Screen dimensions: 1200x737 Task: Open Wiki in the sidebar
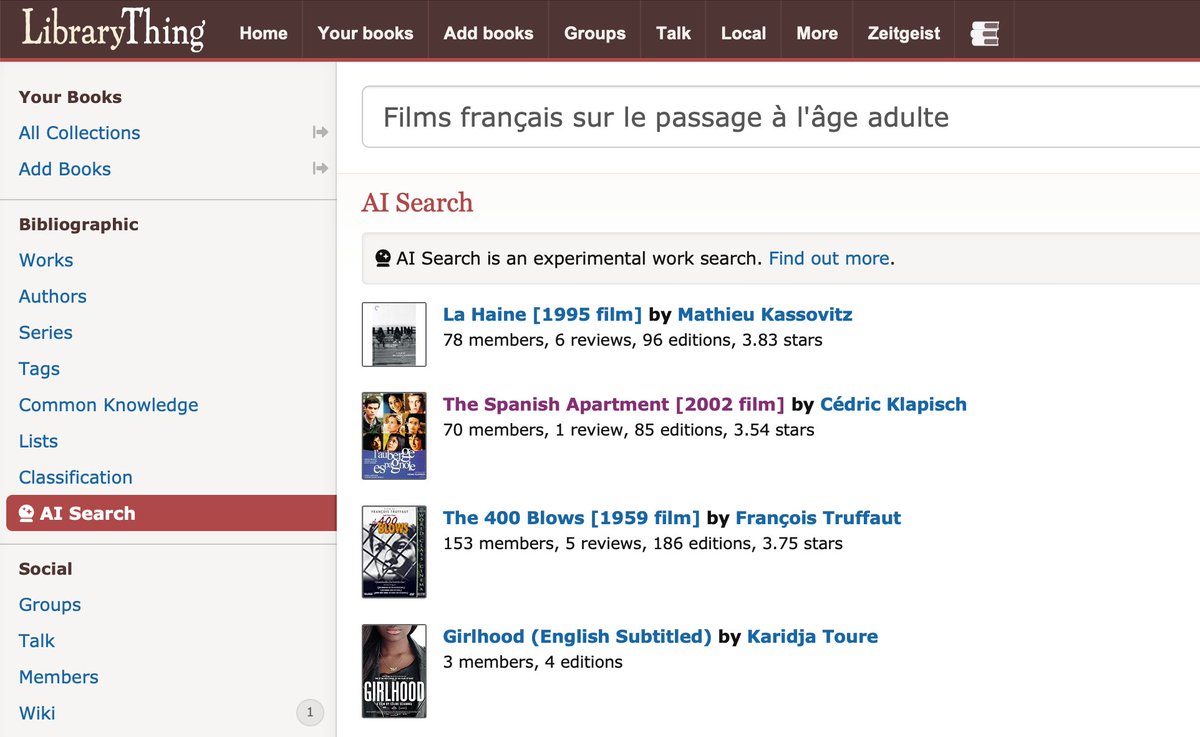pos(37,713)
